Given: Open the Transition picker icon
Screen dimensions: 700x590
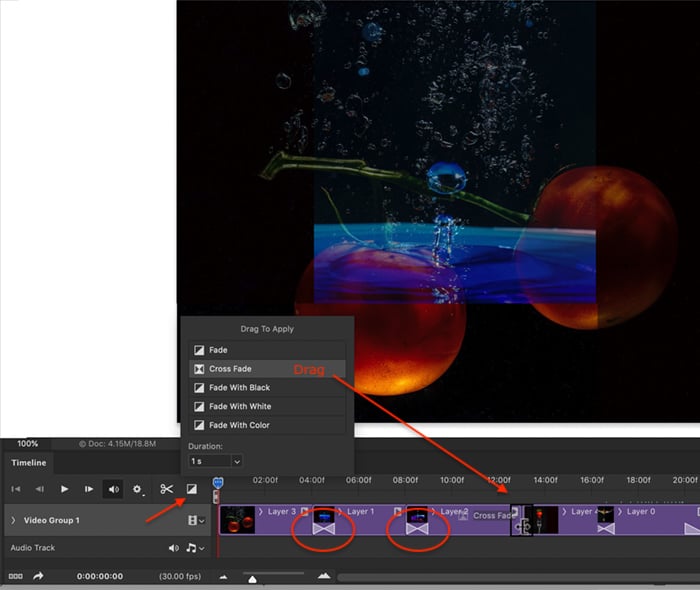Looking at the screenshot, I should pos(192,489).
